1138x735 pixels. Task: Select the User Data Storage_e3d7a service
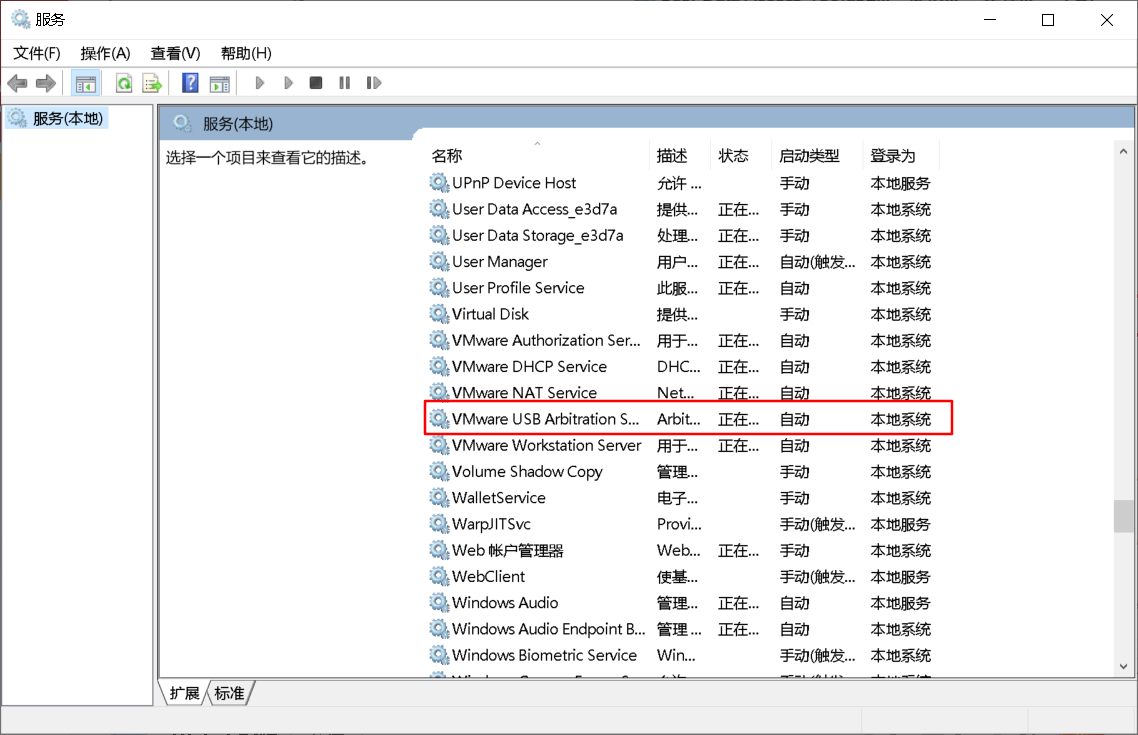pos(537,235)
